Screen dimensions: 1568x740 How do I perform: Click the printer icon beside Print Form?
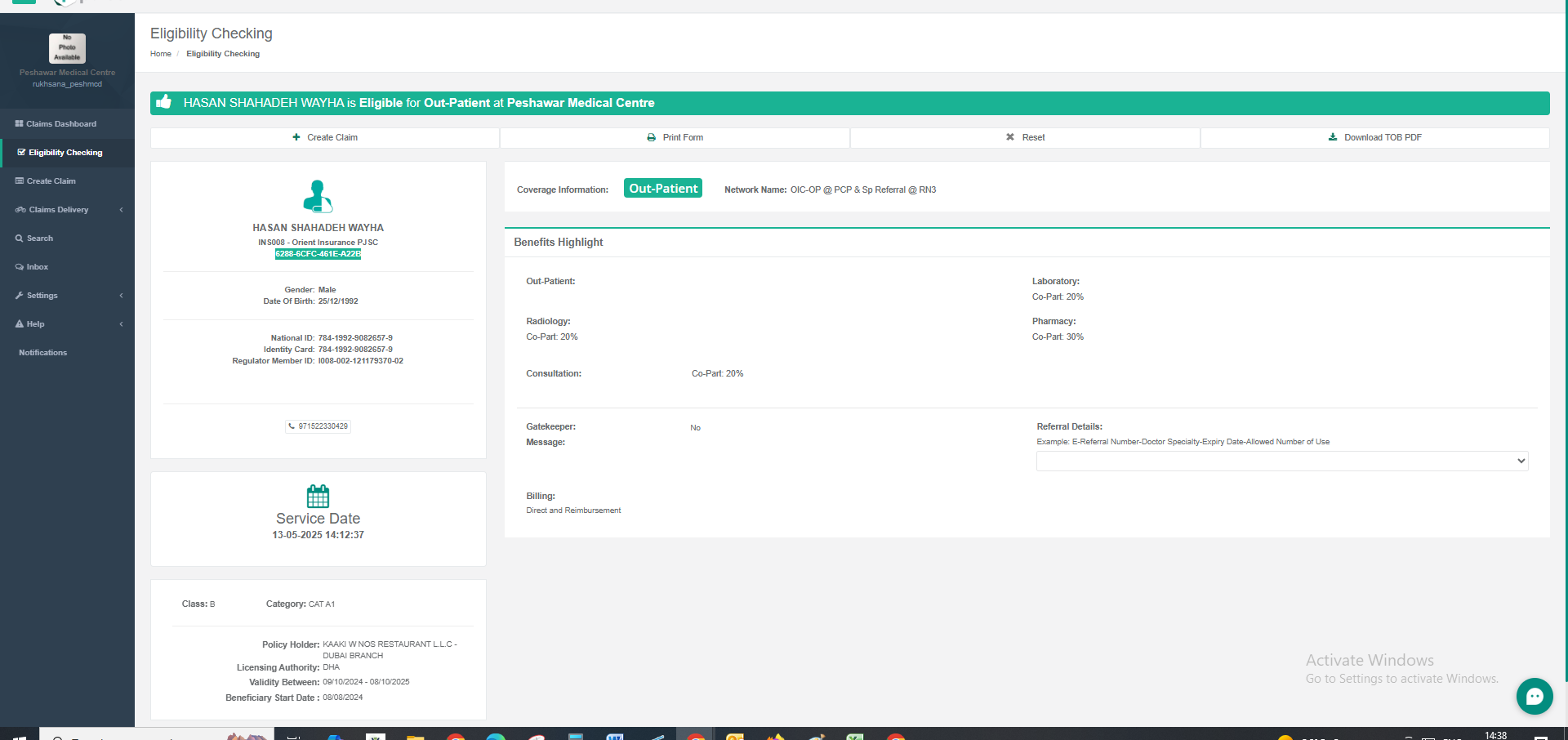pos(651,137)
